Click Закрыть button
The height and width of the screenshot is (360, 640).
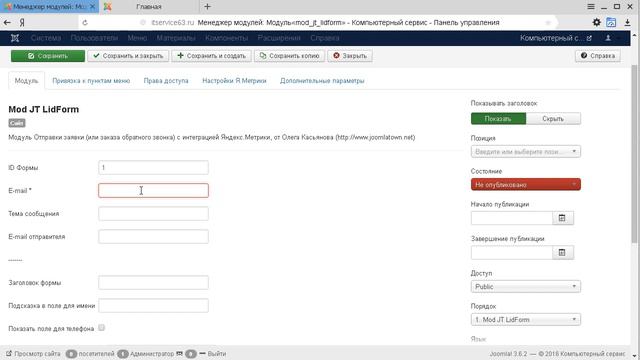coord(350,56)
